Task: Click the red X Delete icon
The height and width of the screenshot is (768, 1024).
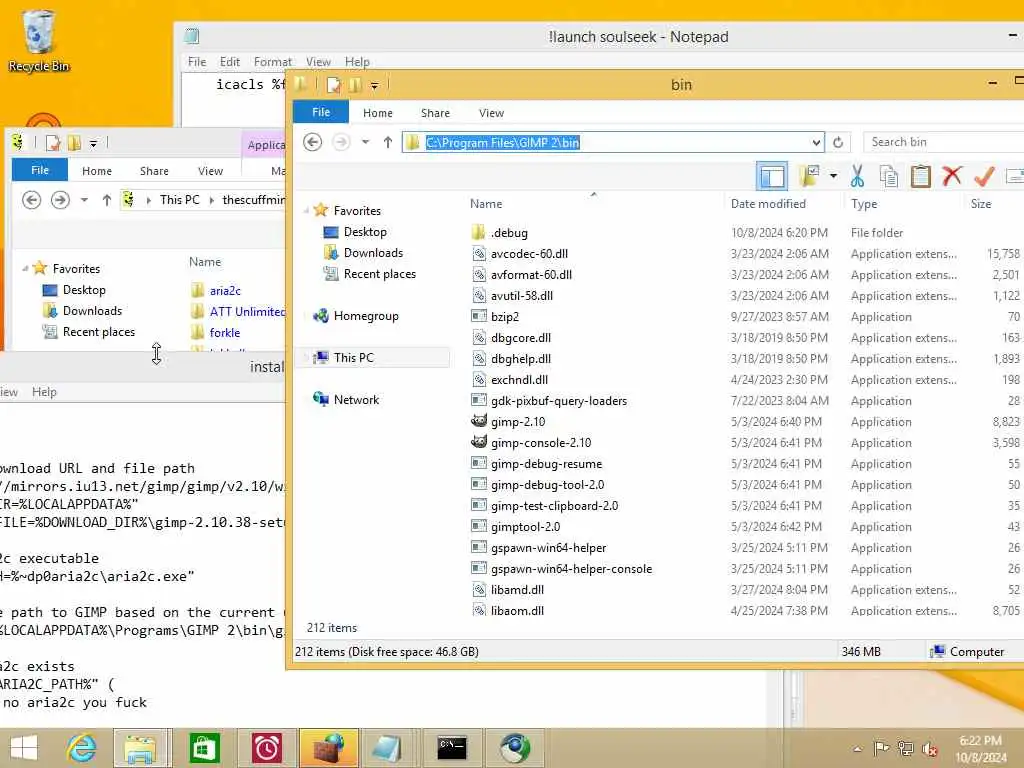Action: pos(952,176)
